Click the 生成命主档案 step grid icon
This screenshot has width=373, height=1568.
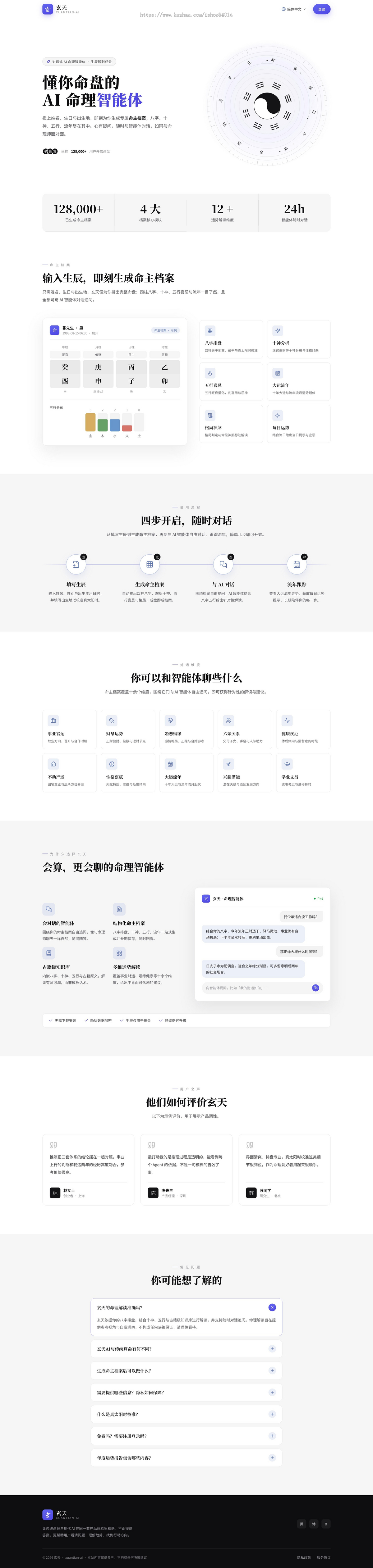pyautogui.click(x=149, y=564)
